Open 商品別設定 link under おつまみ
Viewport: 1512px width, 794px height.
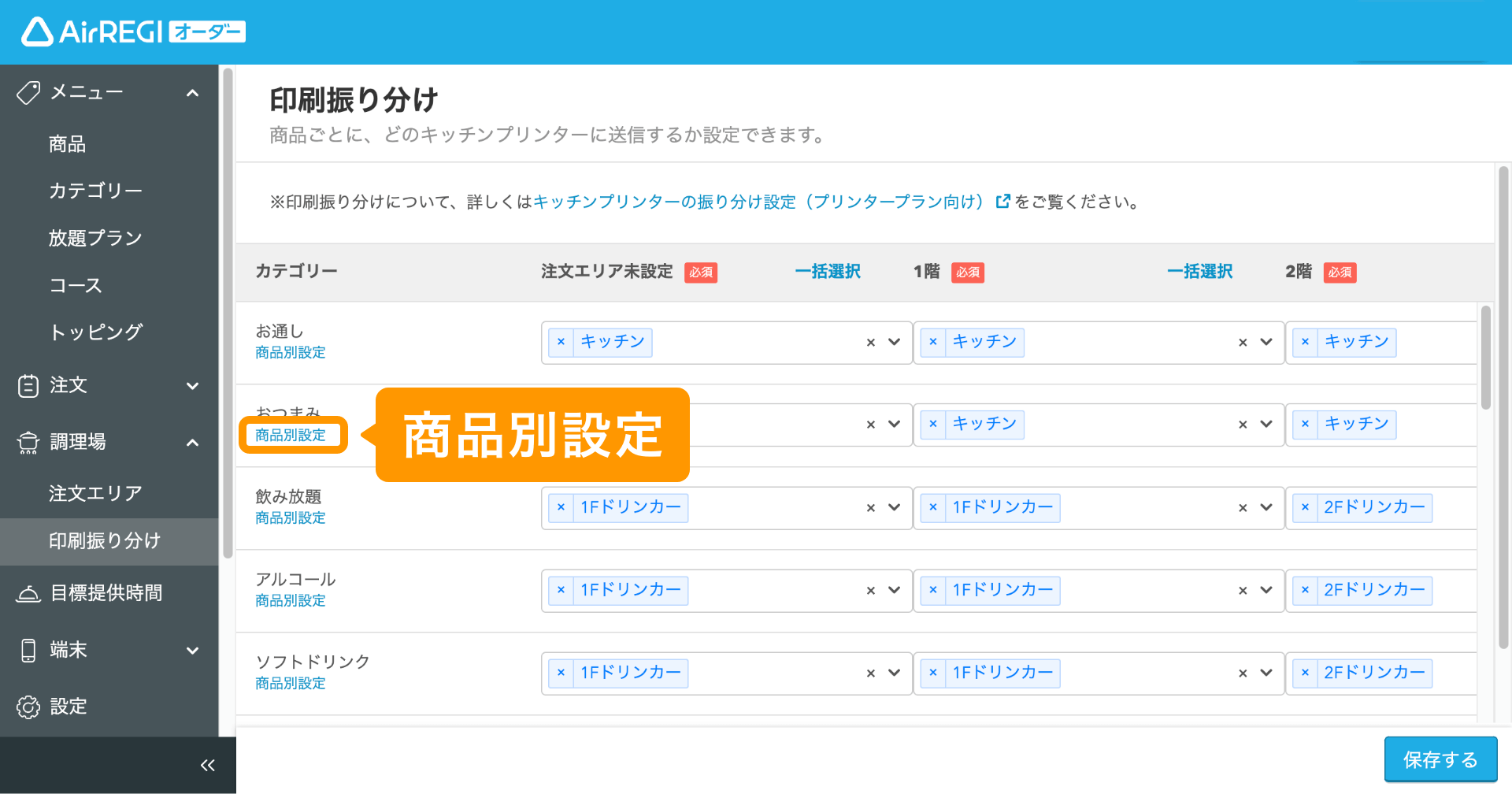(x=291, y=435)
